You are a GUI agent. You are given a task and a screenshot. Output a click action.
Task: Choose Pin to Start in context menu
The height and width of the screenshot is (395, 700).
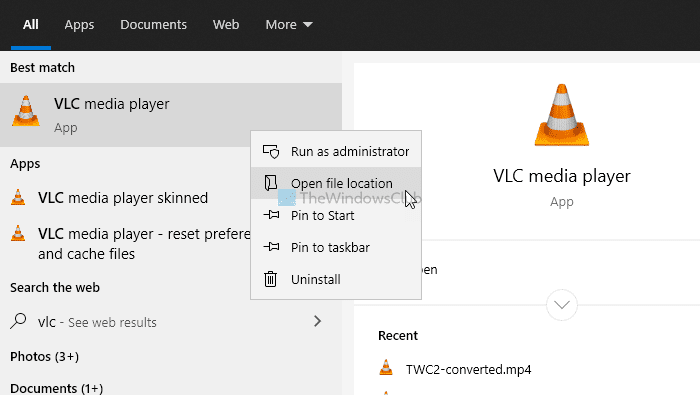336,215
